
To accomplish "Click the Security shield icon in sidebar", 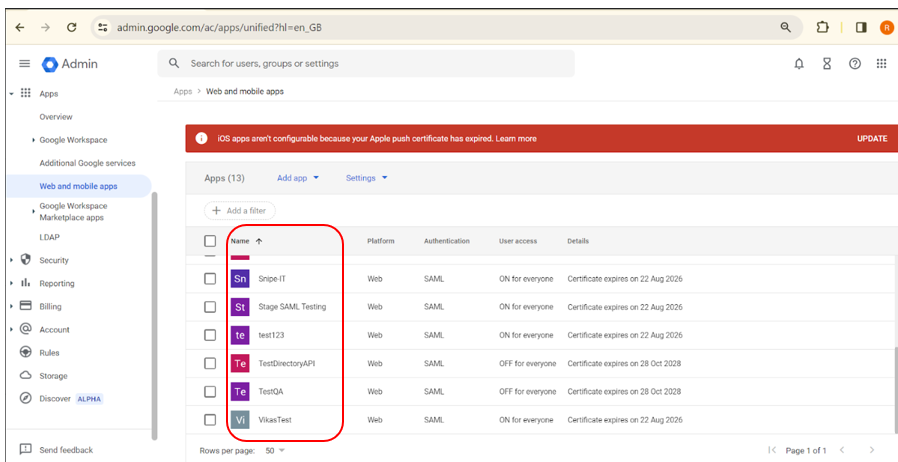I will [x=25, y=259].
